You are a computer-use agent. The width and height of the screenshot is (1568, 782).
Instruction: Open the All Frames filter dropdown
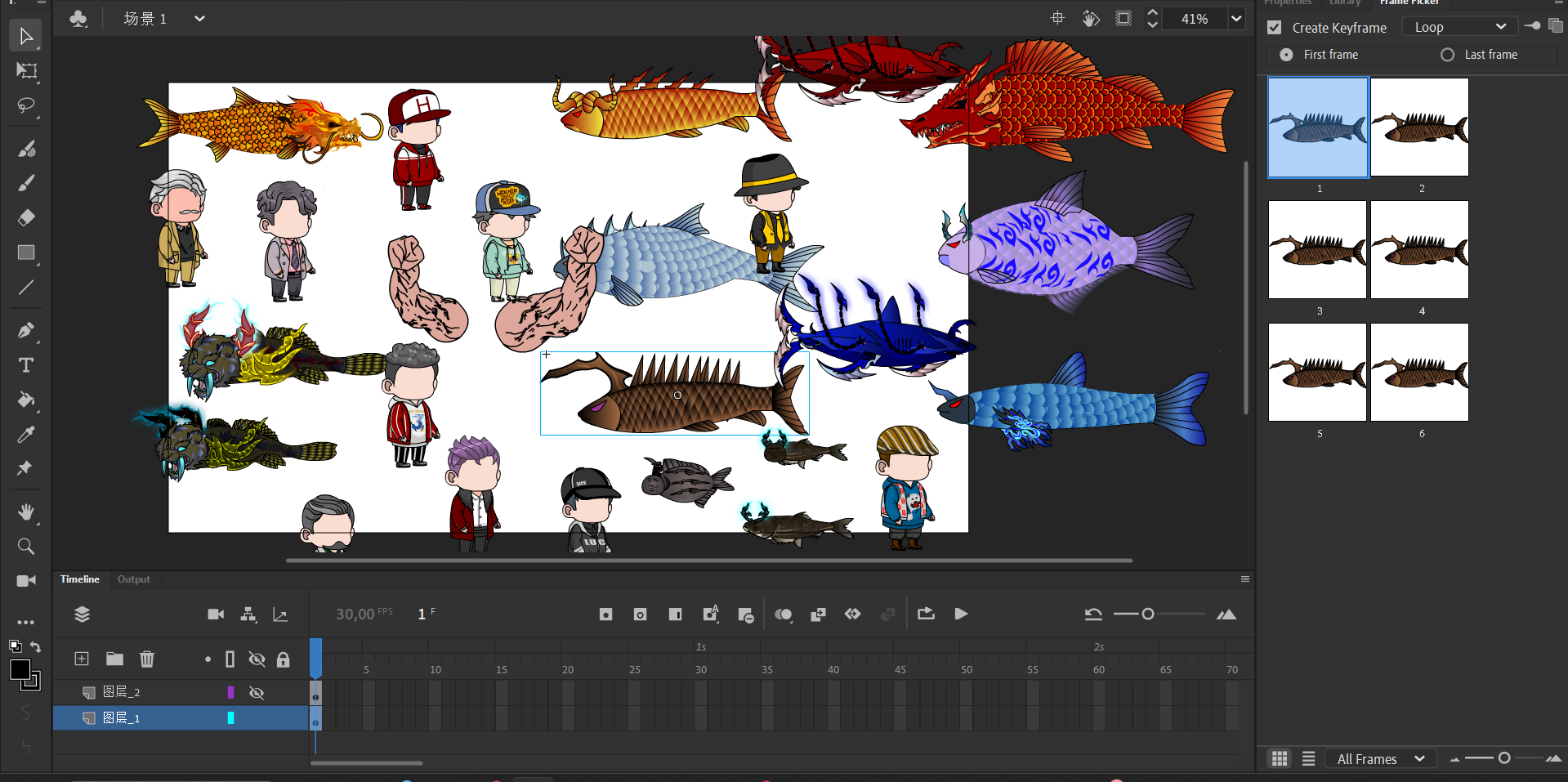[1380, 759]
